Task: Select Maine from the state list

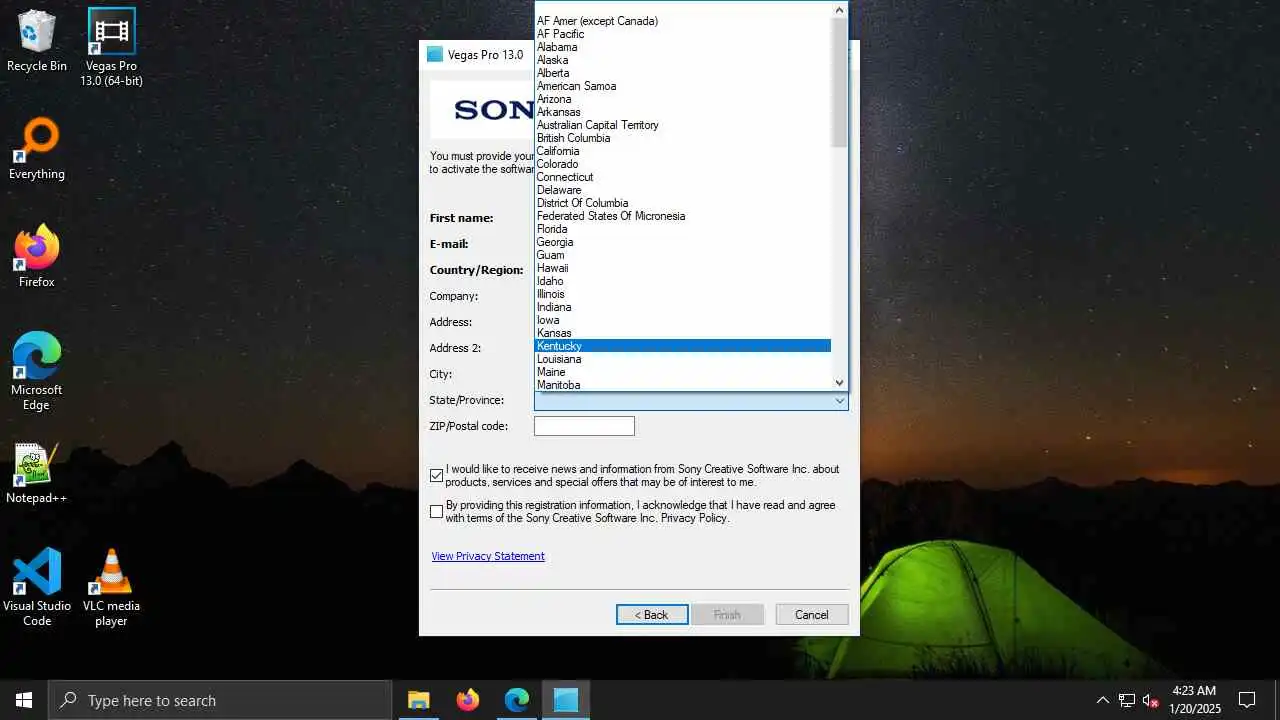Action: (683, 372)
